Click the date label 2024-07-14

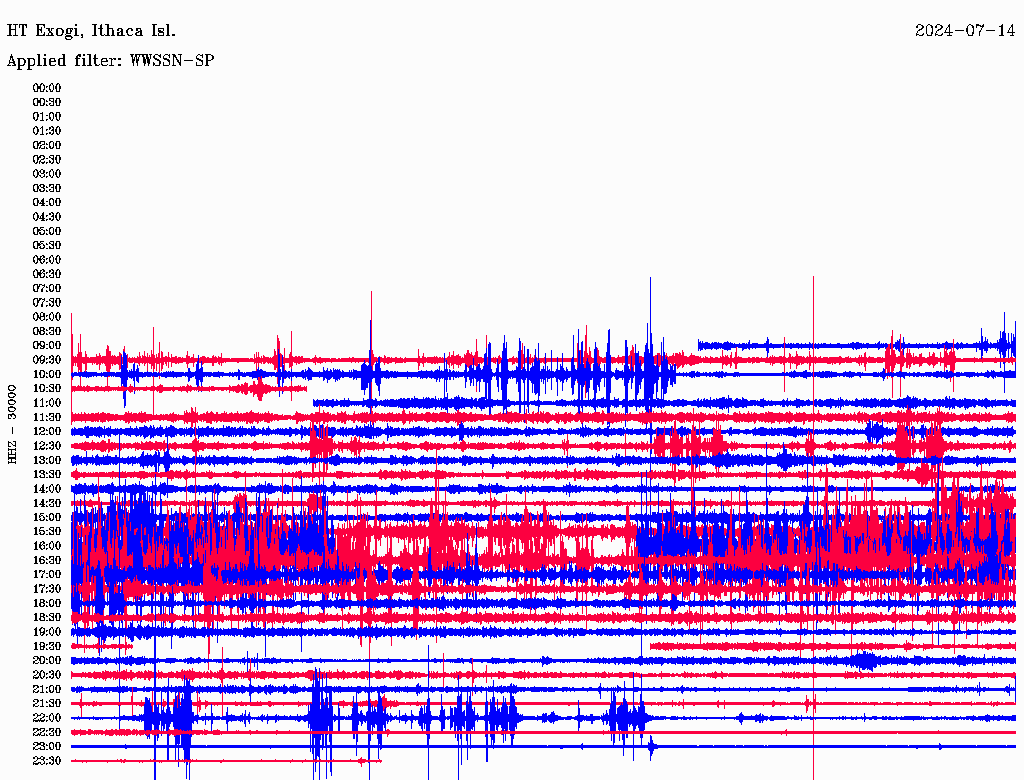[x=964, y=30]
